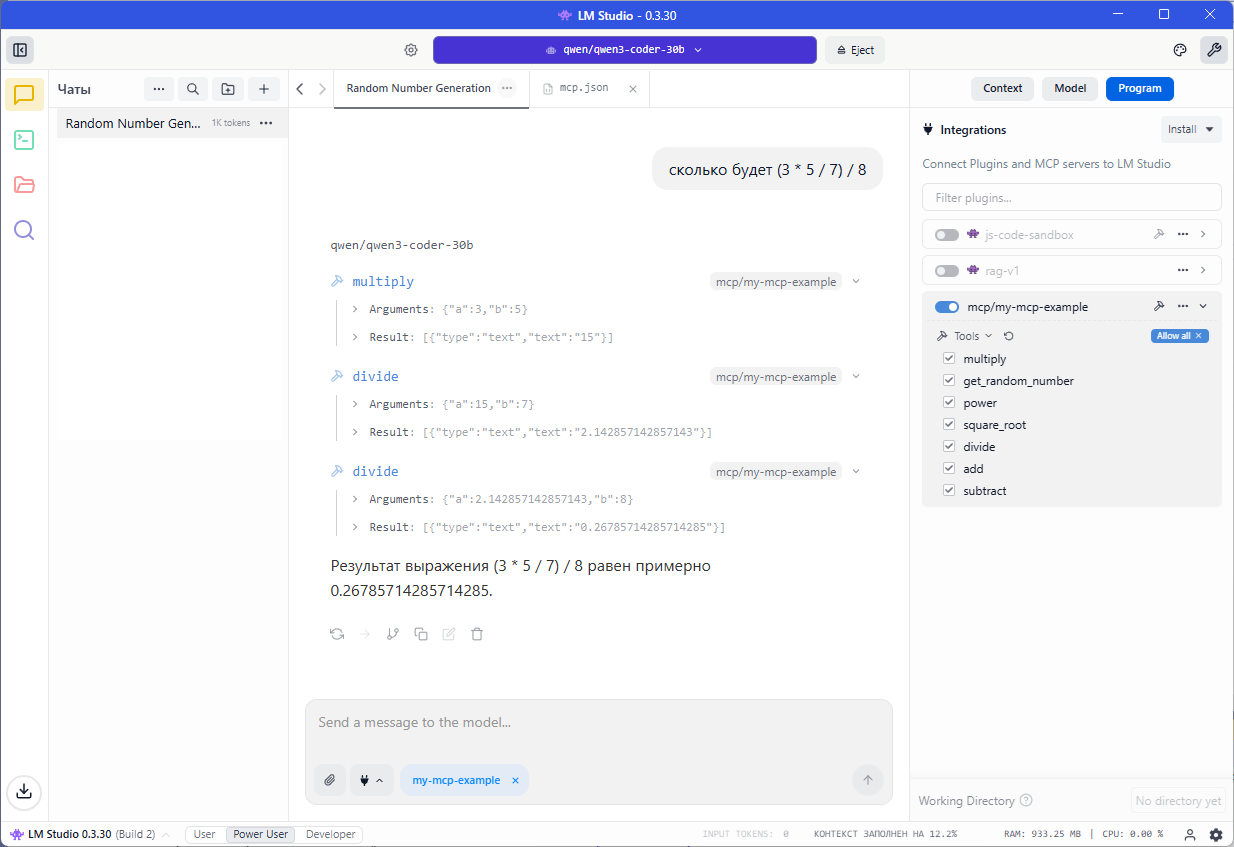Enable the js-code-sandbox plugin
This screenshot has height=847, width=1234.
(945, 233)
